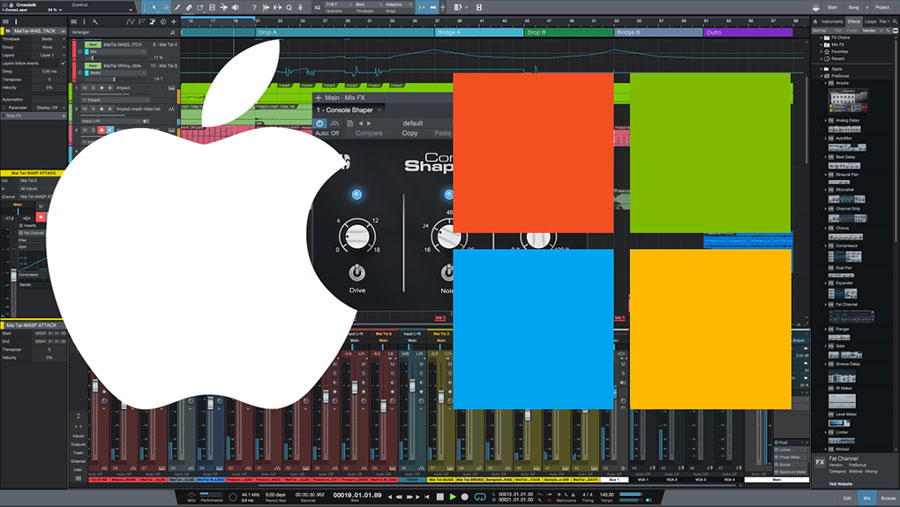Open the browser Home icon
The height and width of the screenshot is (507, 900).
[815, 22]
